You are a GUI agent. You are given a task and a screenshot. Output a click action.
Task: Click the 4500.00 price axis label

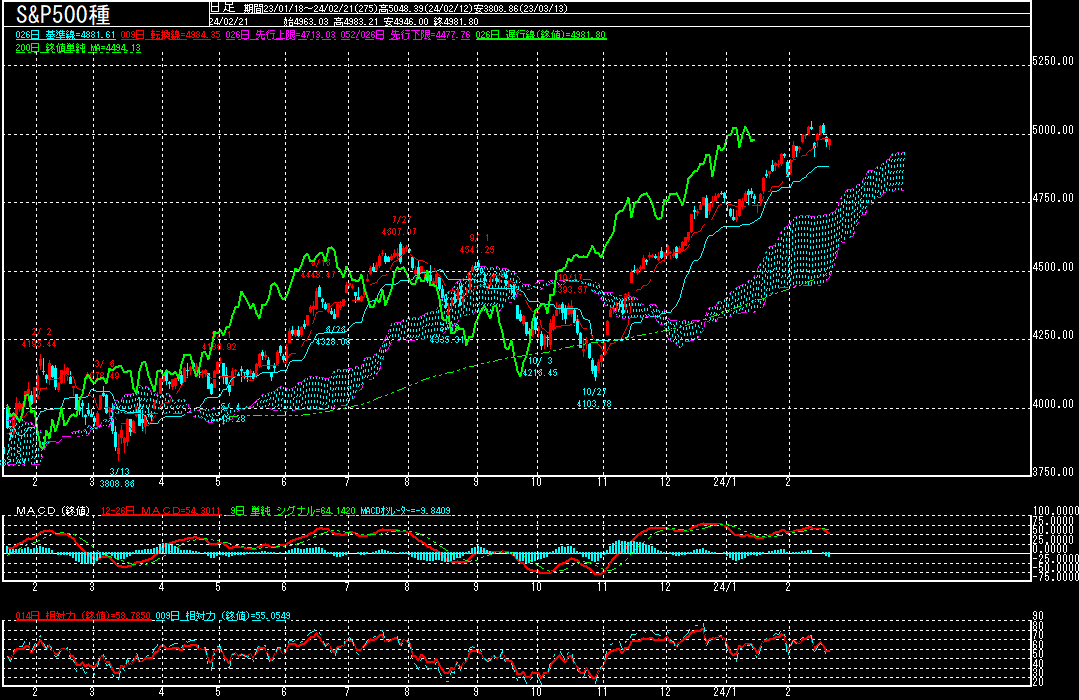tap(1053, 266)
